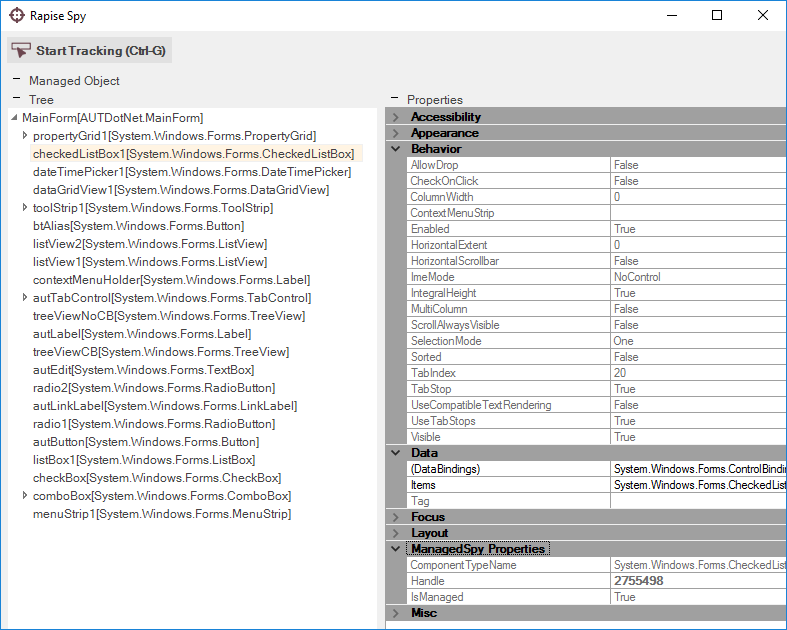
Task: Select the menuStrip1 tree item
Action: (x=162, y=514)
